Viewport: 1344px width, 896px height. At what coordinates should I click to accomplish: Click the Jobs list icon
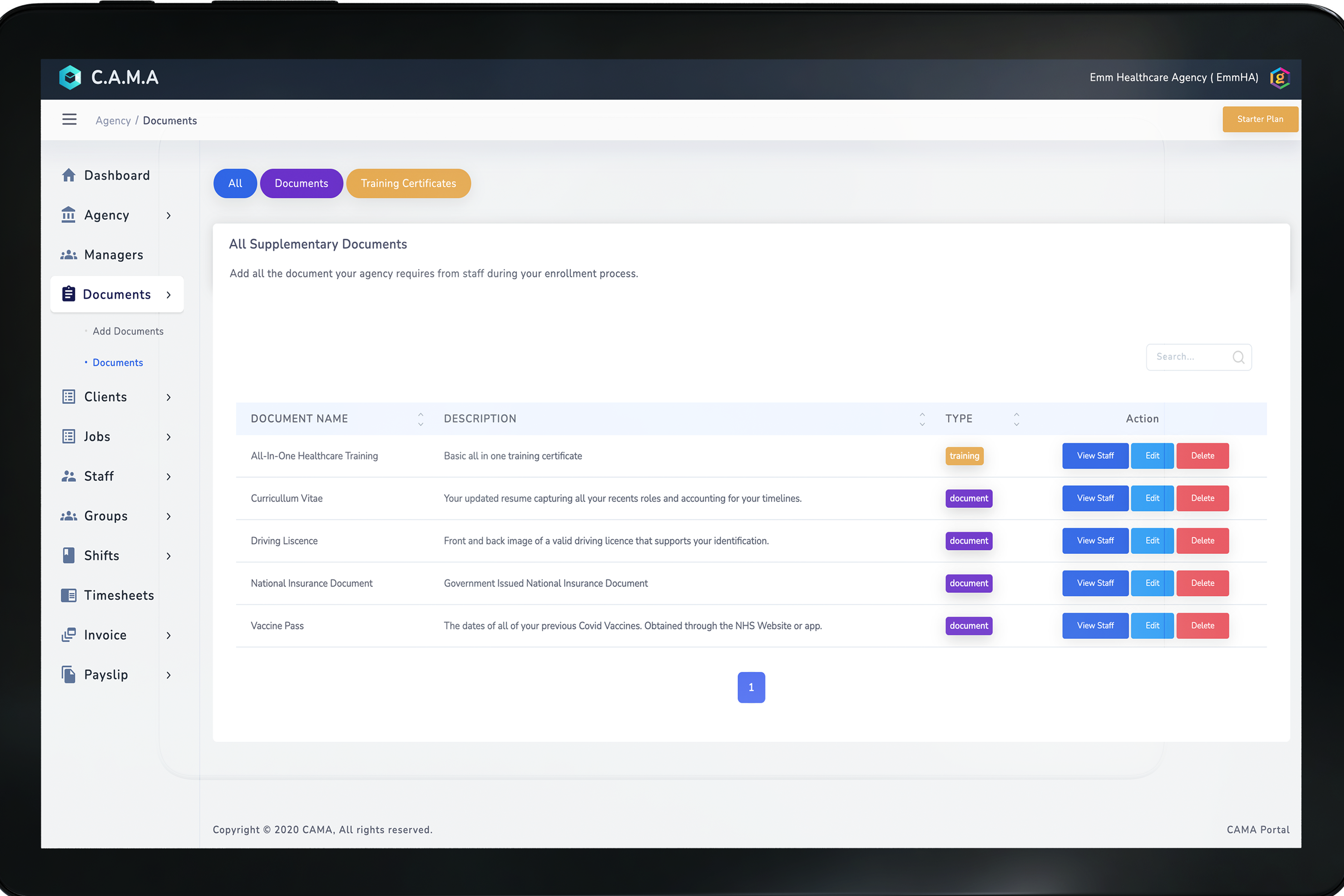click(69, 437)
